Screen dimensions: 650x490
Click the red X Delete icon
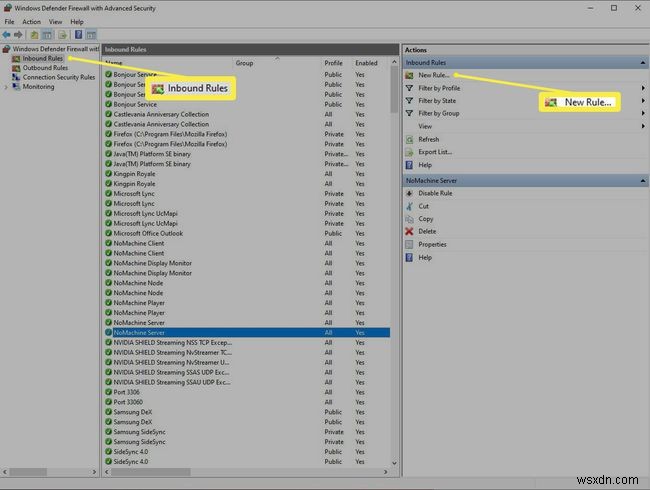[x=409, y=231]
